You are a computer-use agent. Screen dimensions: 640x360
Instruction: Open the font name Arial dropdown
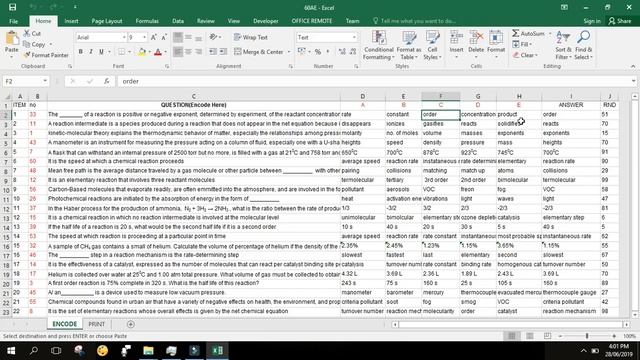click(x=124, y=37)
